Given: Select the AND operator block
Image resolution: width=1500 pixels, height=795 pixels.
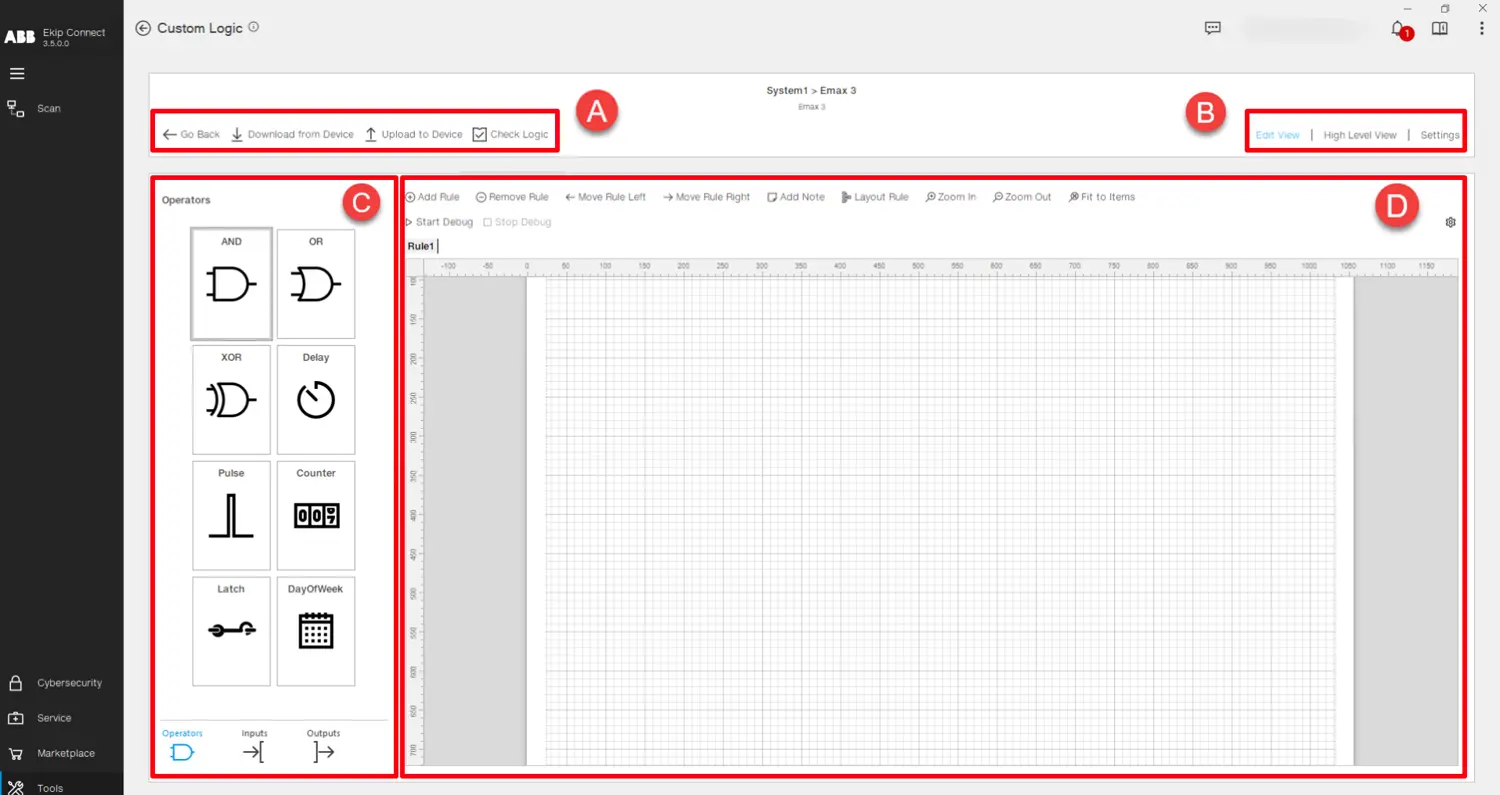Looking at the screenshot, I should click(x=231, y=283).
